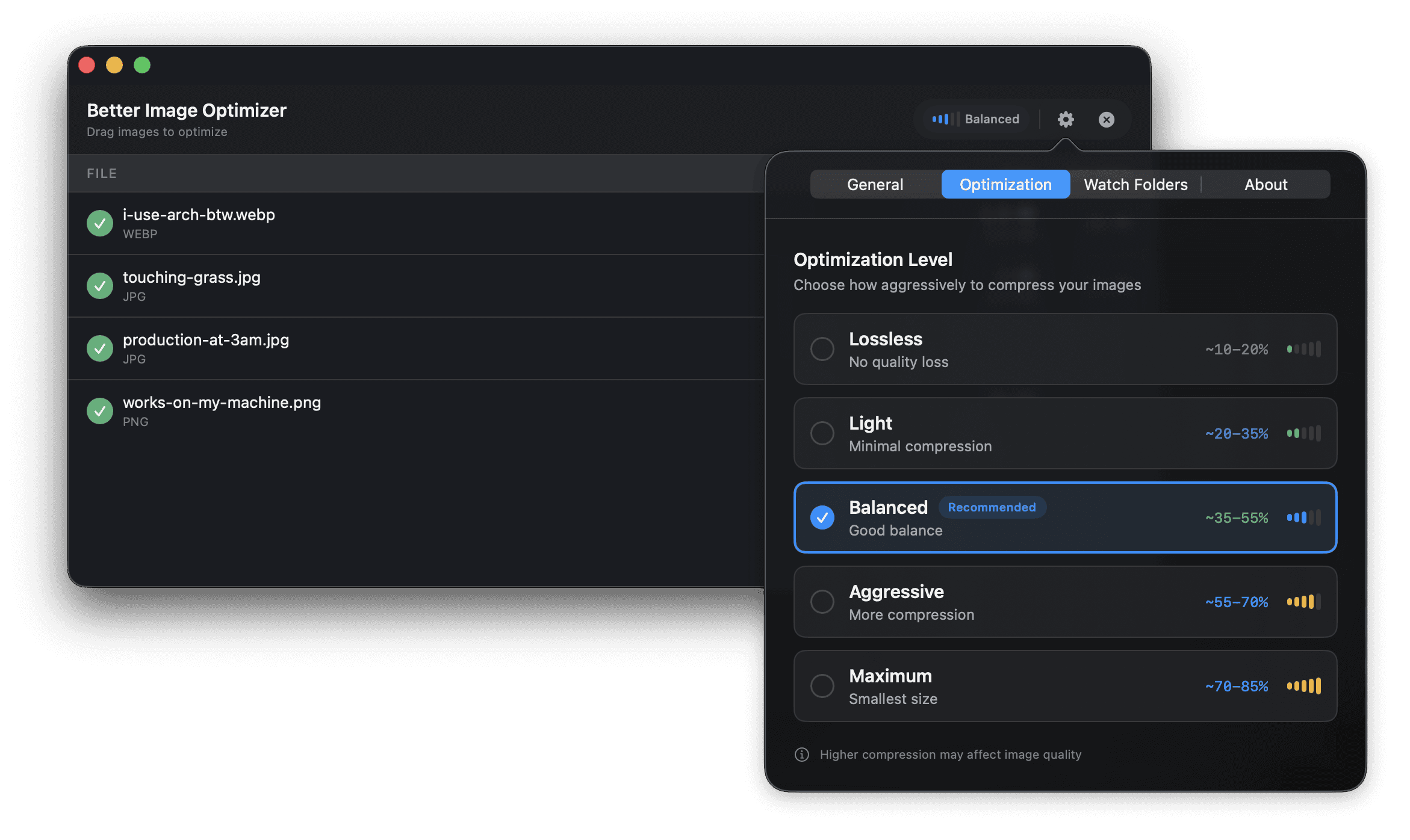This screenshot has height=840, width=1410.
Task: Open the Balanced preset selector in the toolbar
Action: tap(975, 119)
